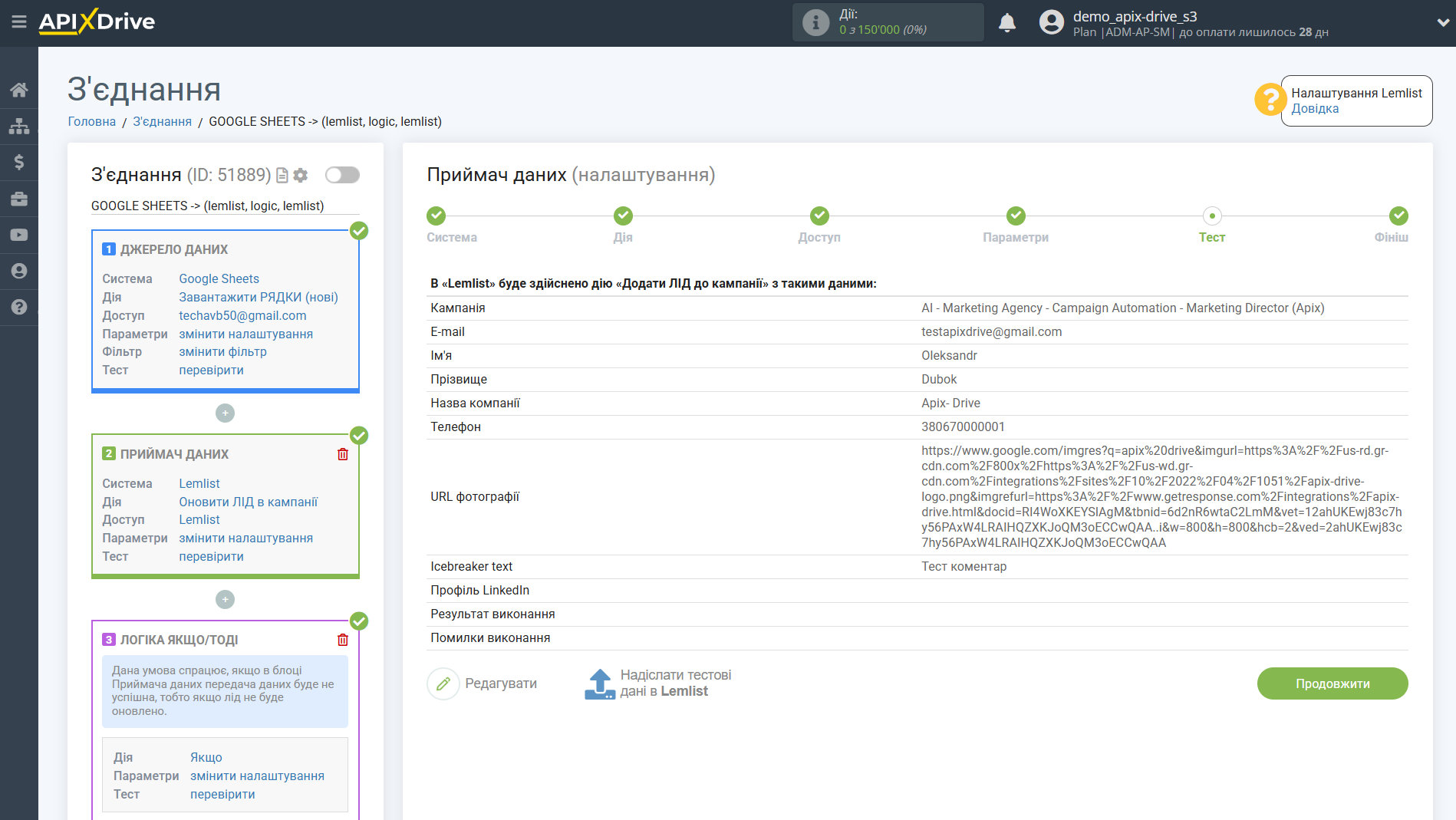1456x820 pixels.
Task: Open the profile sidebar icon
Action: coord(19,271)
